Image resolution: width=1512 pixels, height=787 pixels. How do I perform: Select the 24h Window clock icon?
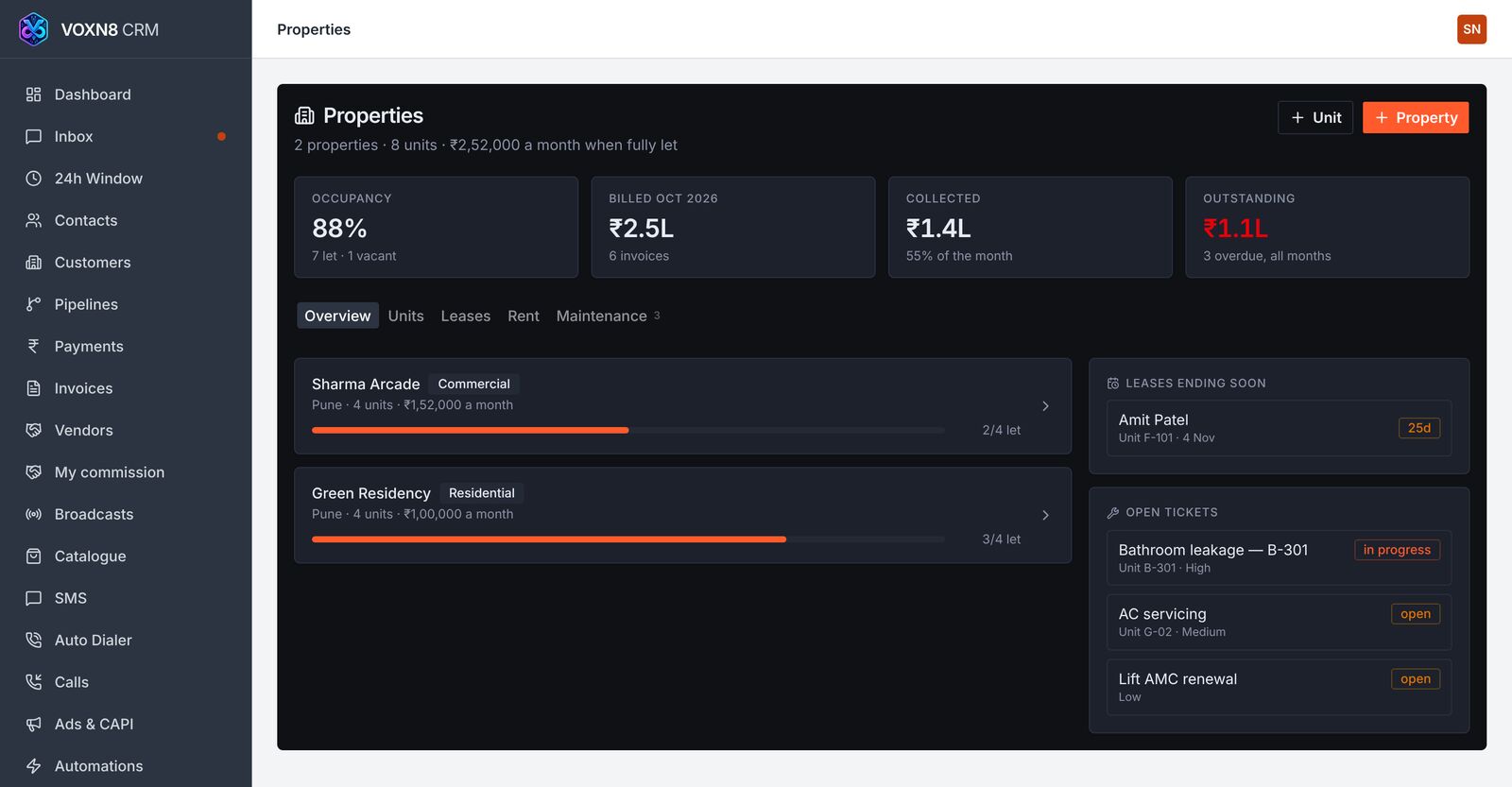pyautogui.click(x=33, y=179)
